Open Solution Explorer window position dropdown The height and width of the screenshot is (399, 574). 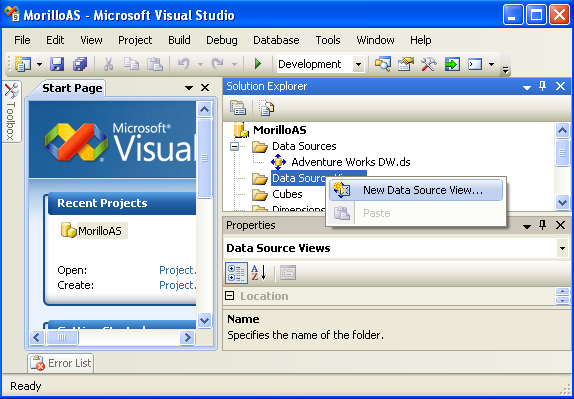tap(527, 87)
